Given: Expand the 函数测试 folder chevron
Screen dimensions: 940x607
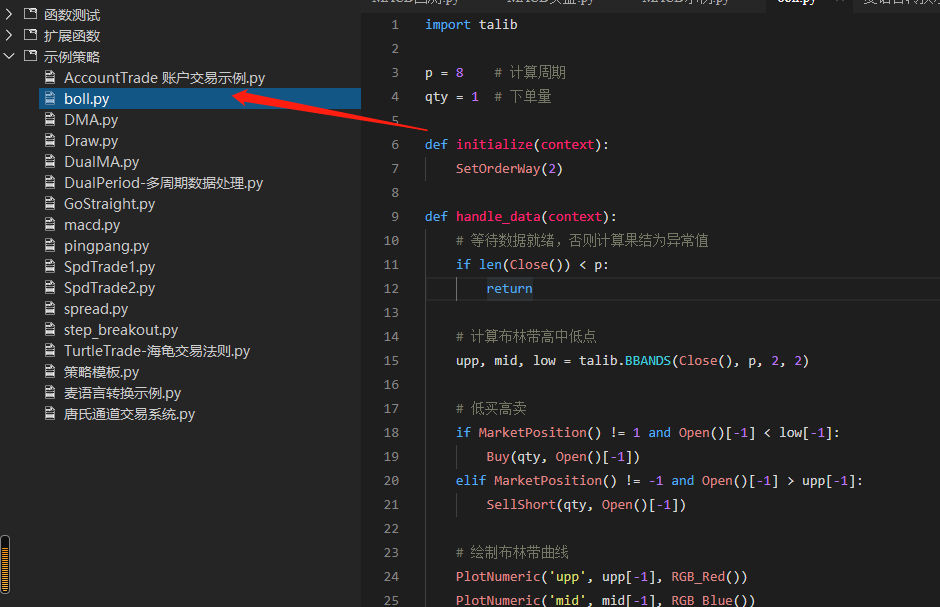Looking at the screenshot, I should point(9,14).
